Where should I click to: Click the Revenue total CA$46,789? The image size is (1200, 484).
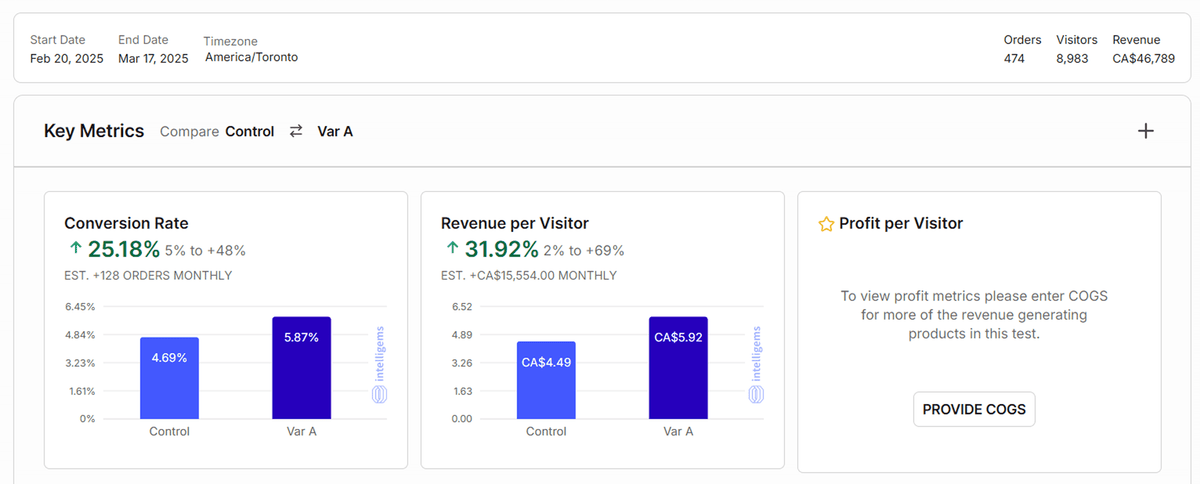point(1143,59)
